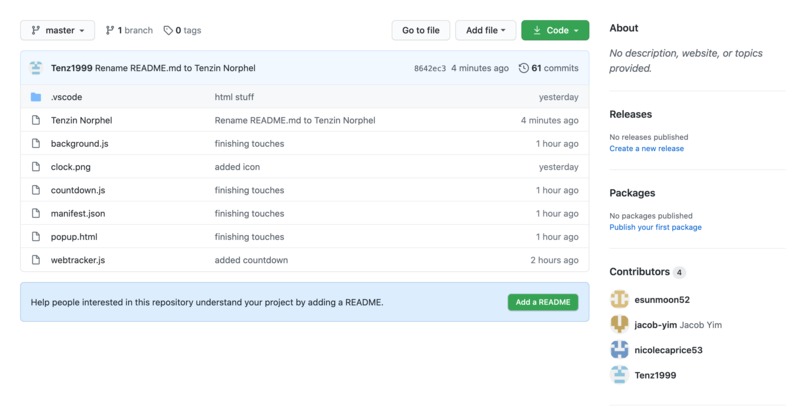
Task: Click the tag icon beside 0 tags
Action: 168,30
